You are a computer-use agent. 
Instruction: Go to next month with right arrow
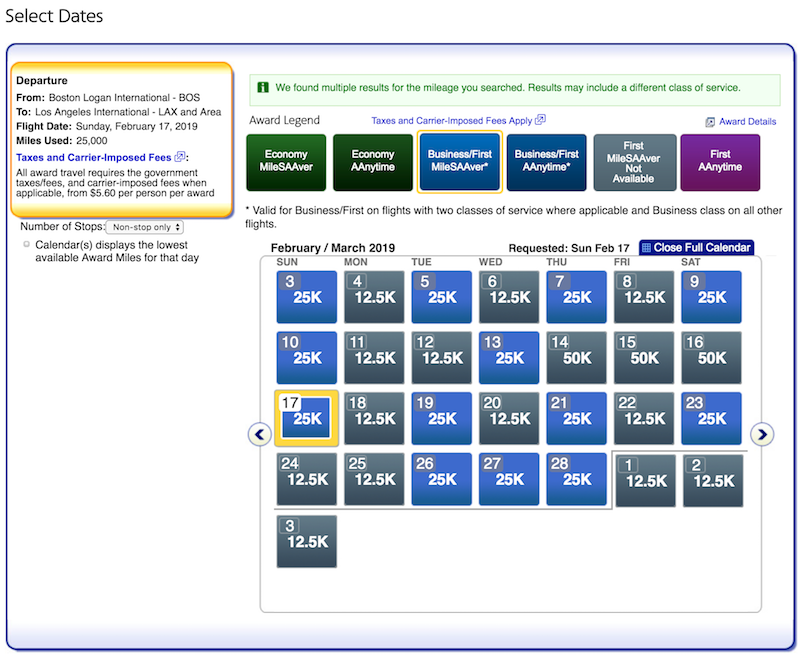tap(762, 435)
